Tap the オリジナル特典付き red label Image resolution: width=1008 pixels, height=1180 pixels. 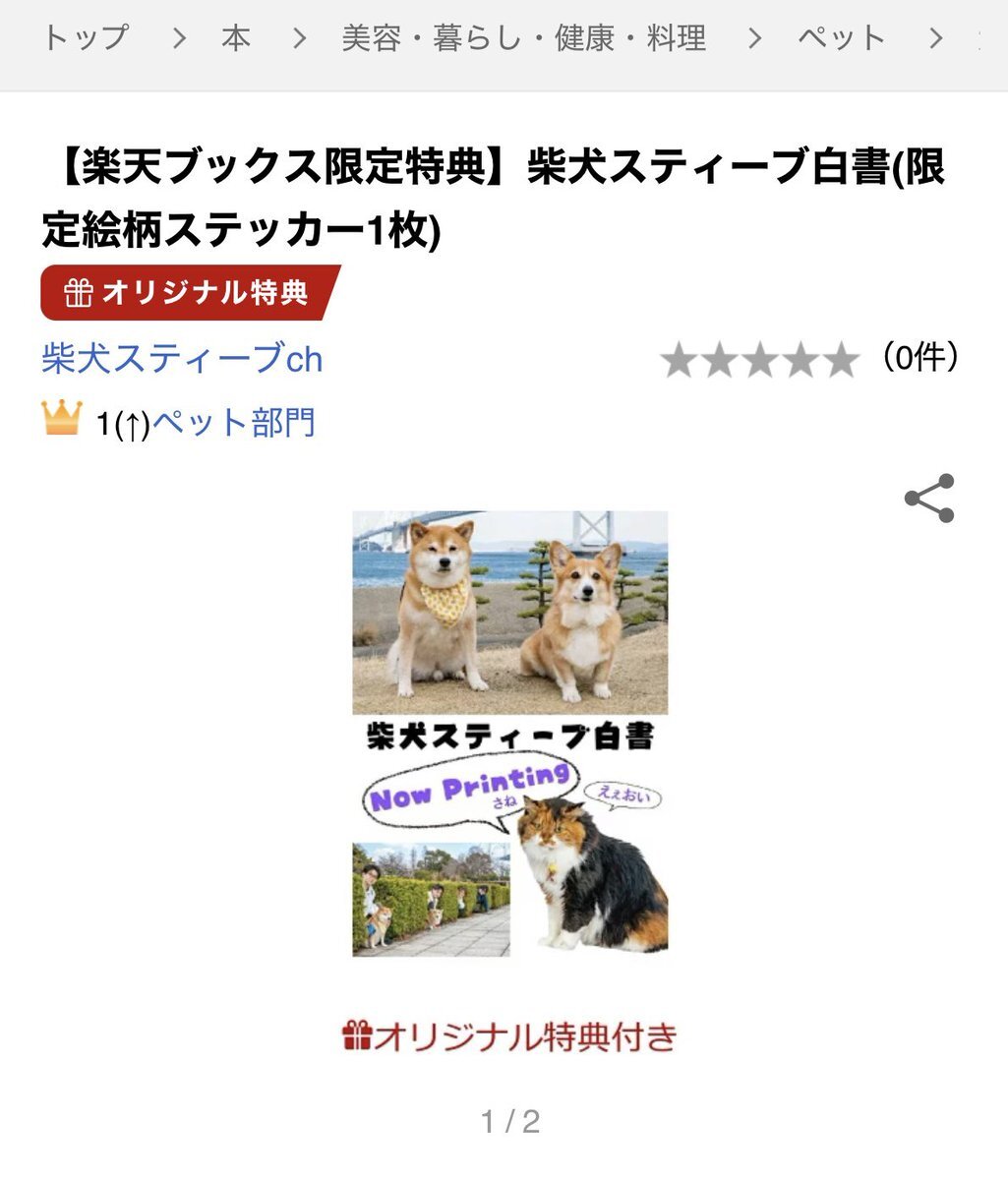(x=509, y=1036)
